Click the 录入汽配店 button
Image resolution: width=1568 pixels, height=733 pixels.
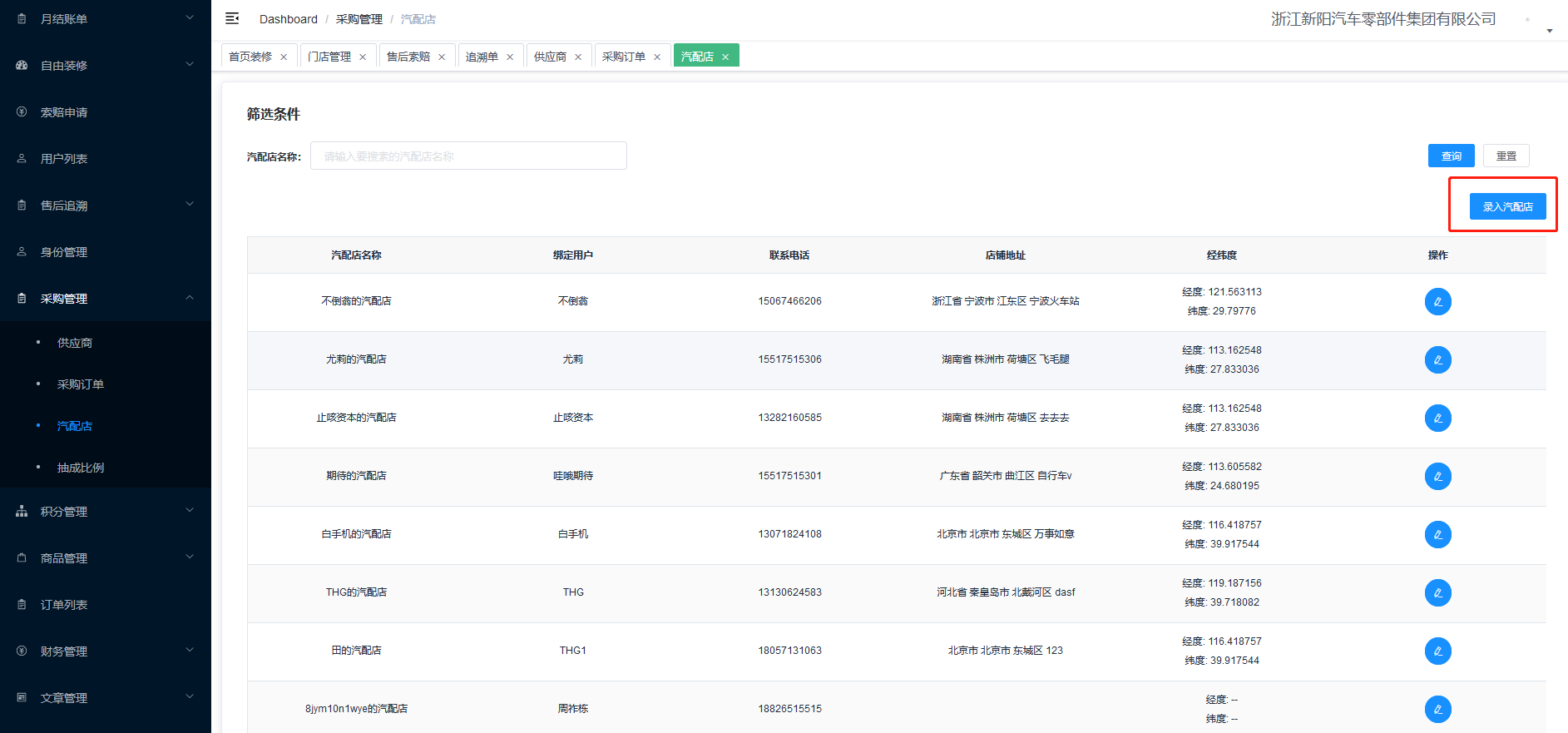click(x=1508, y=206)
